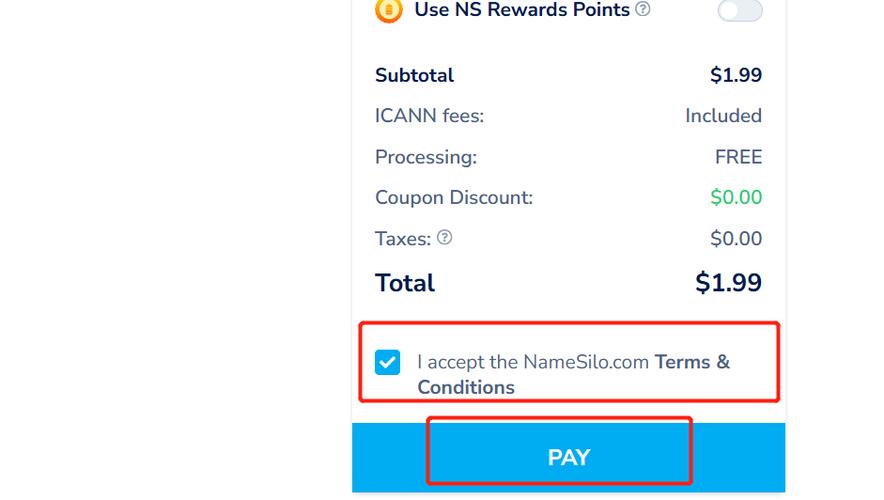Click the Coupon Discount label
This screenshot has width=884, height=500.
coord(454,198)
